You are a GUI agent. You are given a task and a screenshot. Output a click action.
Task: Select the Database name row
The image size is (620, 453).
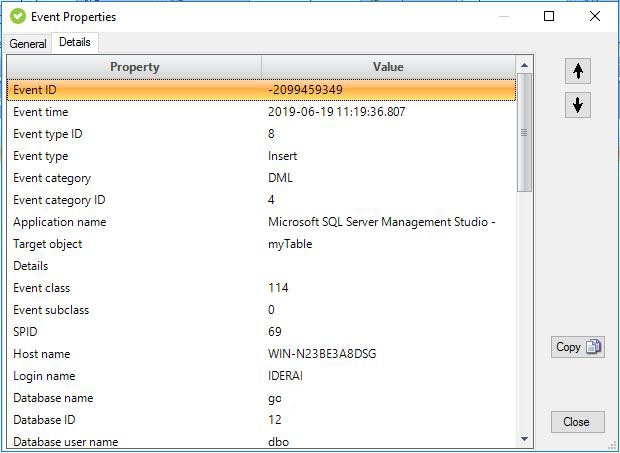[262, 398]
